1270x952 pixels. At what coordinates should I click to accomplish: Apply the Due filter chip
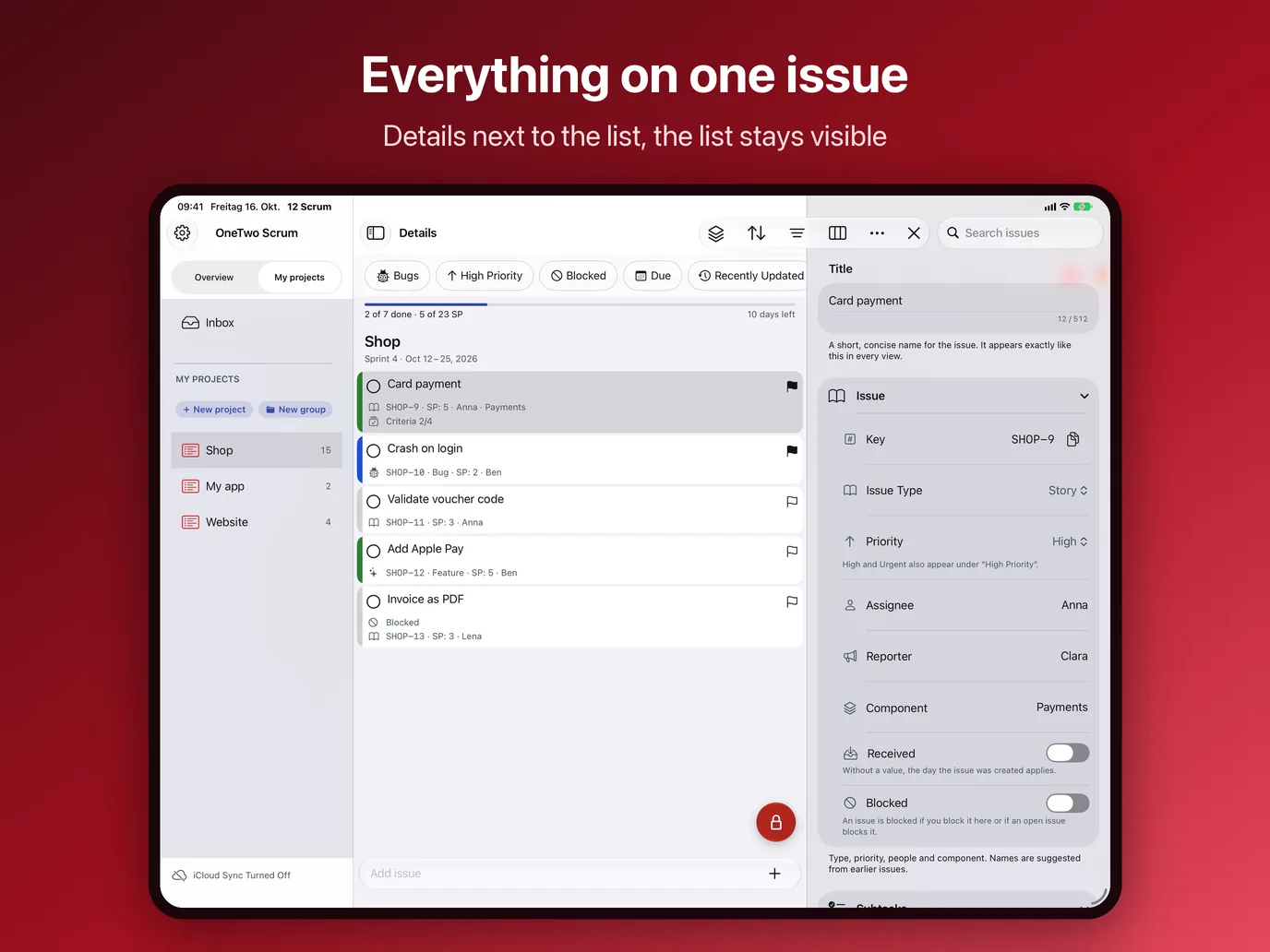[653, 276]
